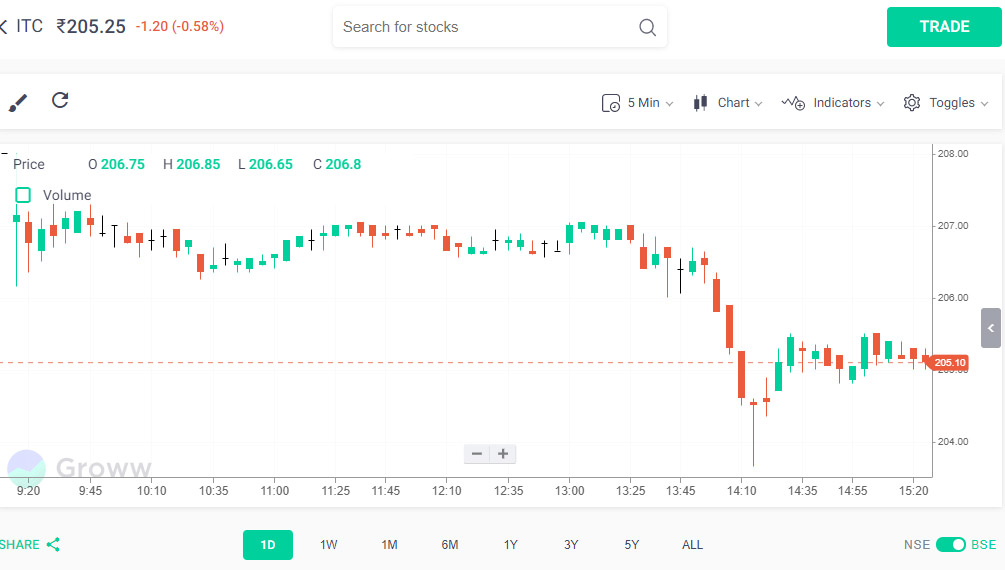Select the 5Y time range
The height and width of the screenshot is (570, 1005).
(x=632, y=545)
